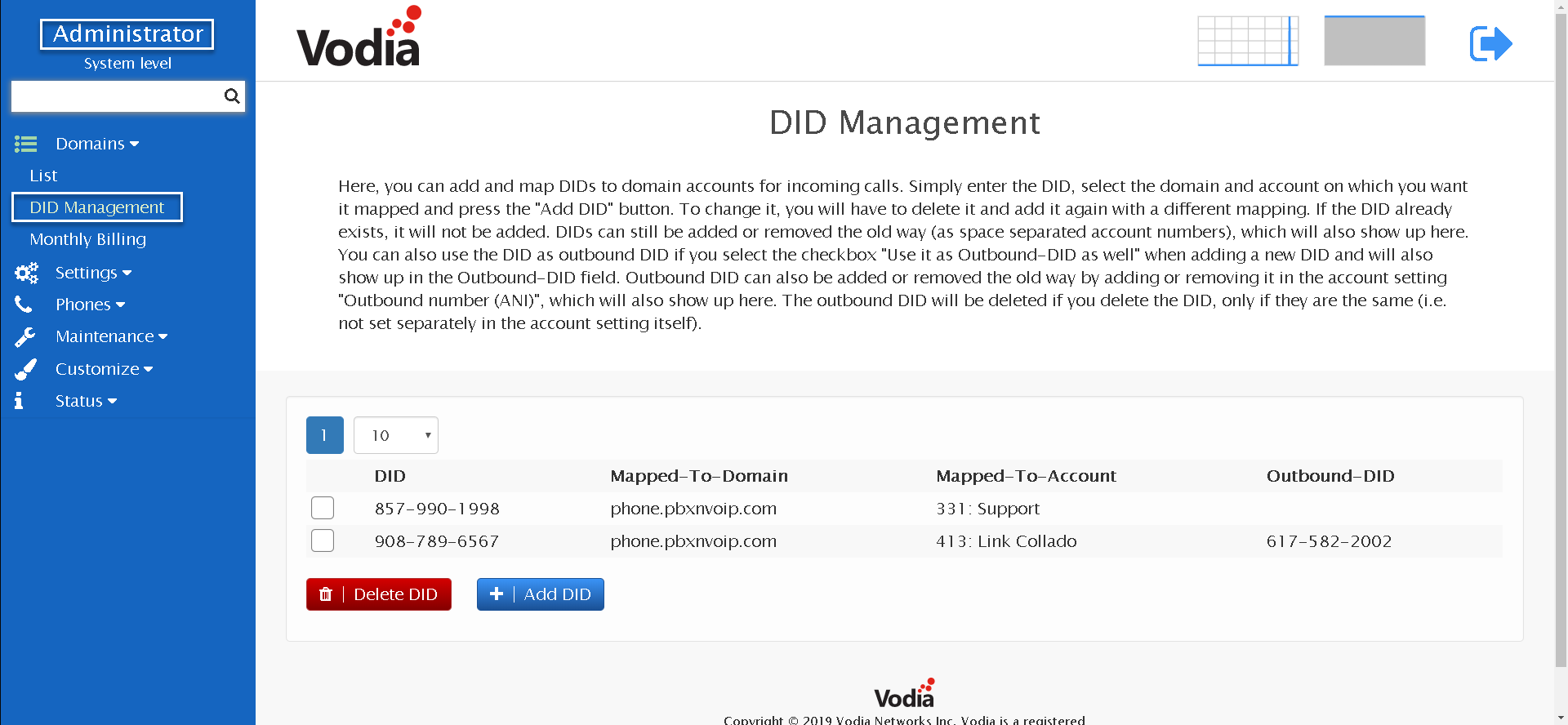Expand the Phones menu
This screenshot has height=725, width=1568.
pyautogui.click(x=90, y=305)
